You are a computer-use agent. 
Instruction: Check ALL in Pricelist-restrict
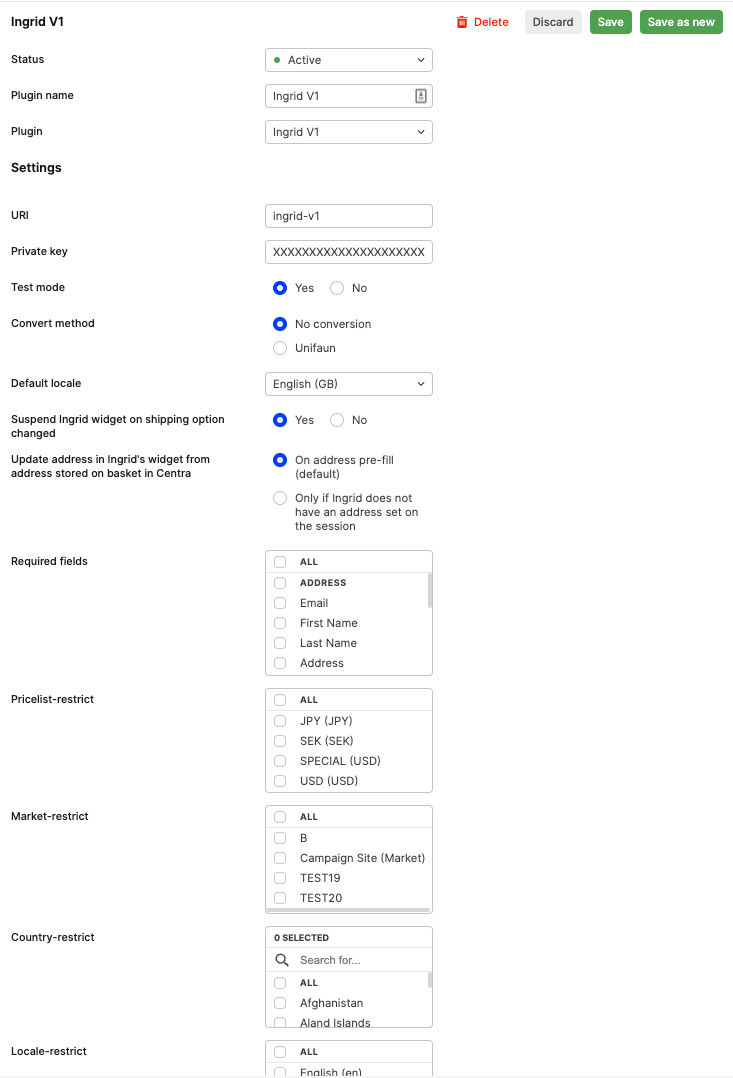[x=280, y=700]
